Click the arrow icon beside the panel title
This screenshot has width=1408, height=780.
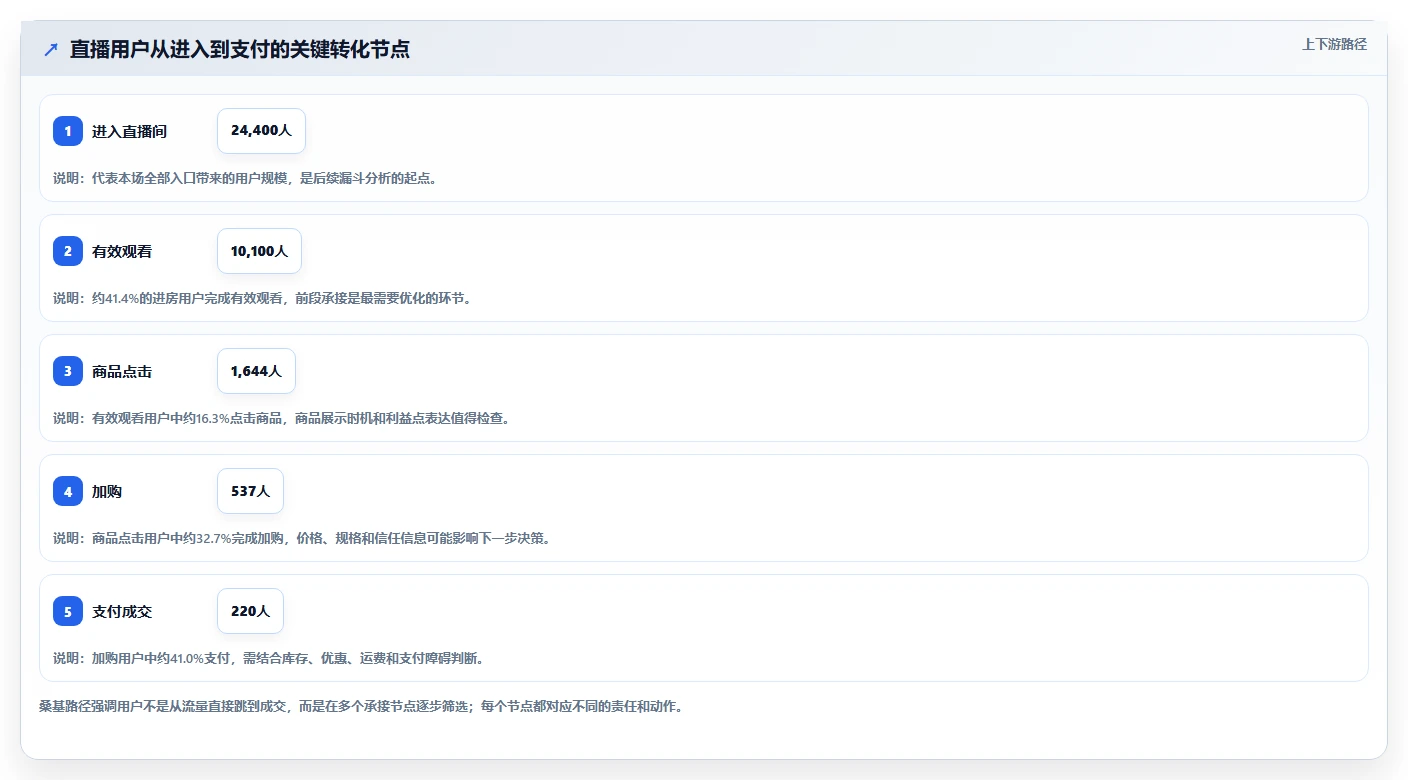(x=51, y=49)
